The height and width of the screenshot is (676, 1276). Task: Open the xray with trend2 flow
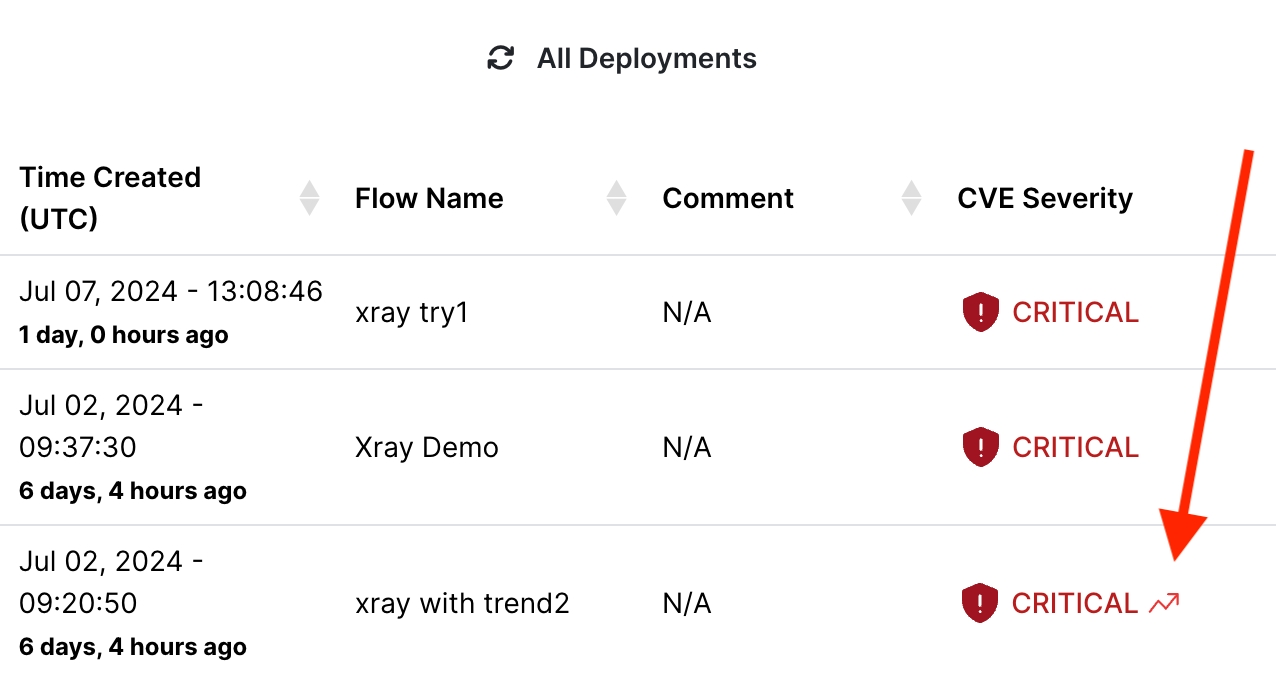tap(462, 603)
